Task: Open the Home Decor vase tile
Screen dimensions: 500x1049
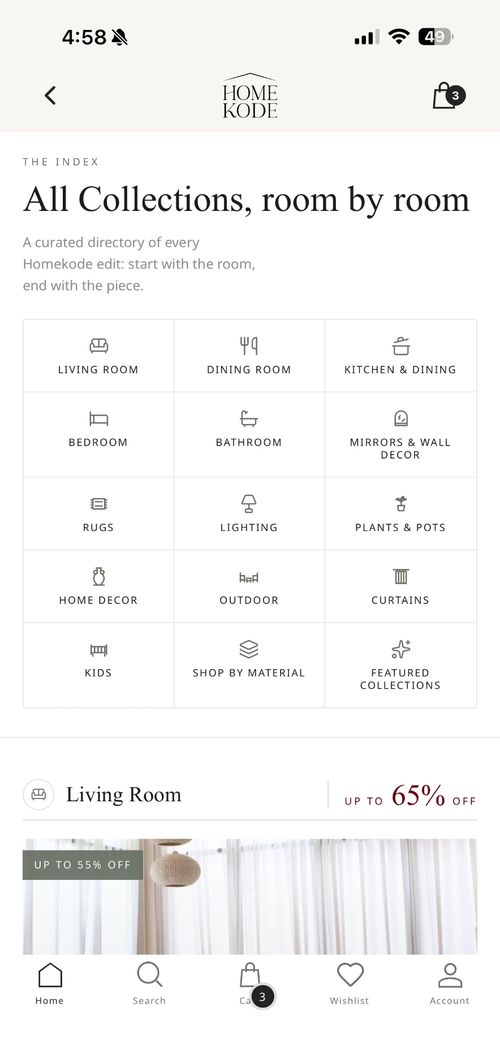Action: [98, 587]
